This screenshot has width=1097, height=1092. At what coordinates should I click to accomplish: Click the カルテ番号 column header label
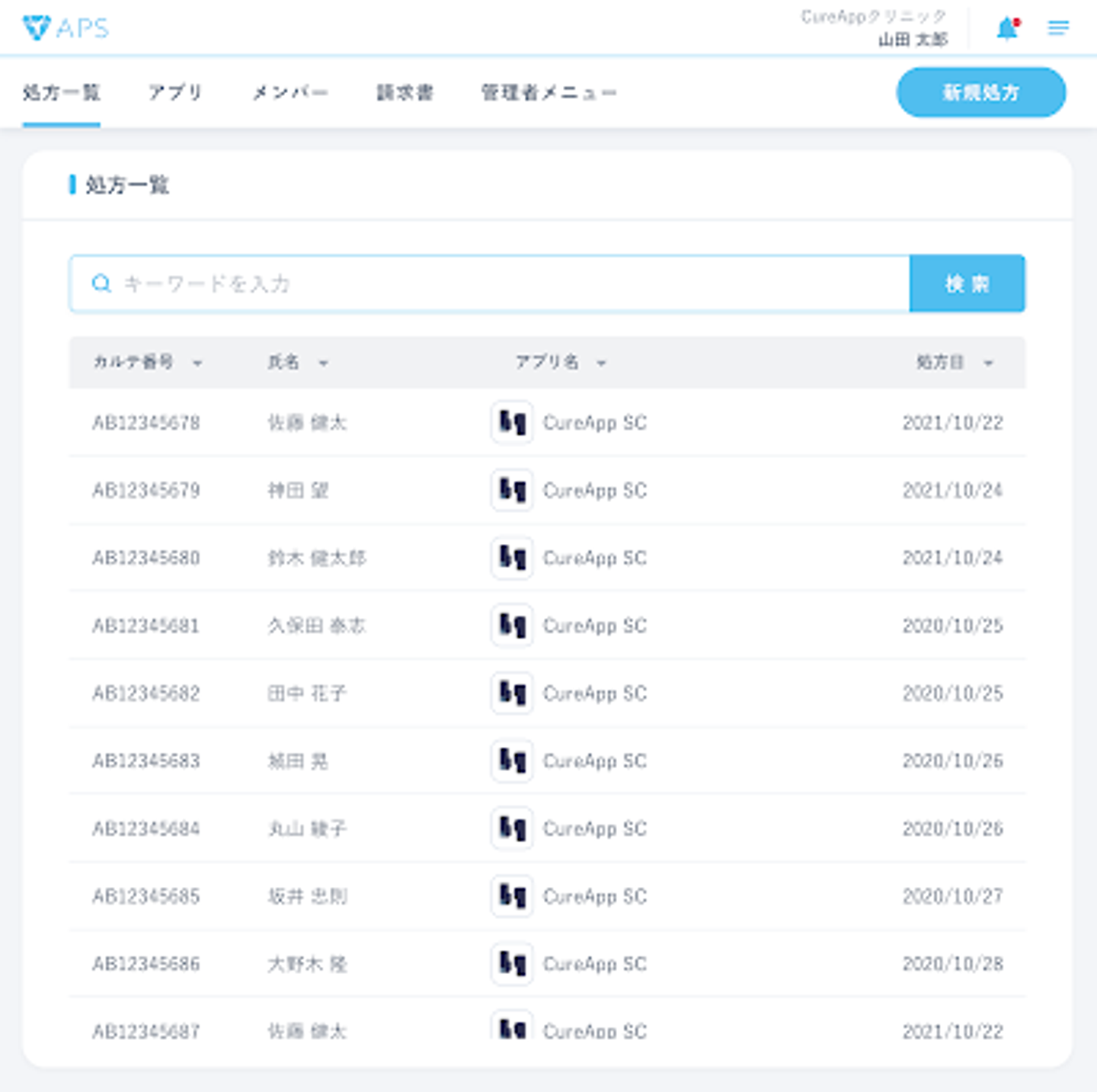tap(133, 362)
